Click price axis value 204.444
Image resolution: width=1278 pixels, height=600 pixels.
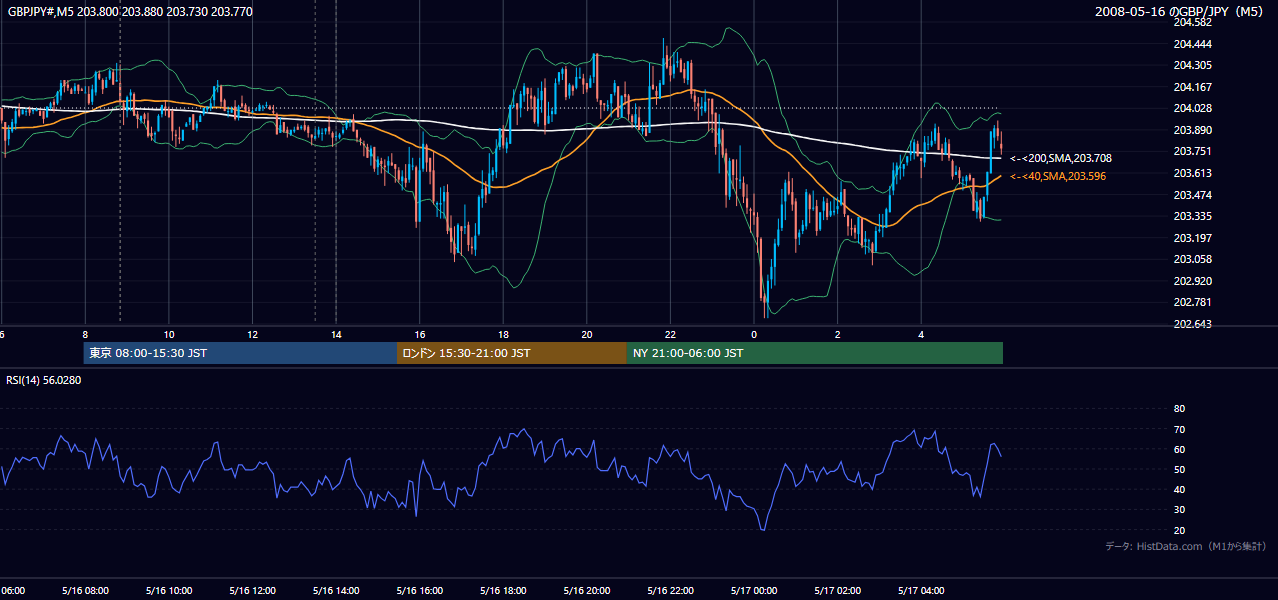pyautogui.click(x=1192, y=44)
